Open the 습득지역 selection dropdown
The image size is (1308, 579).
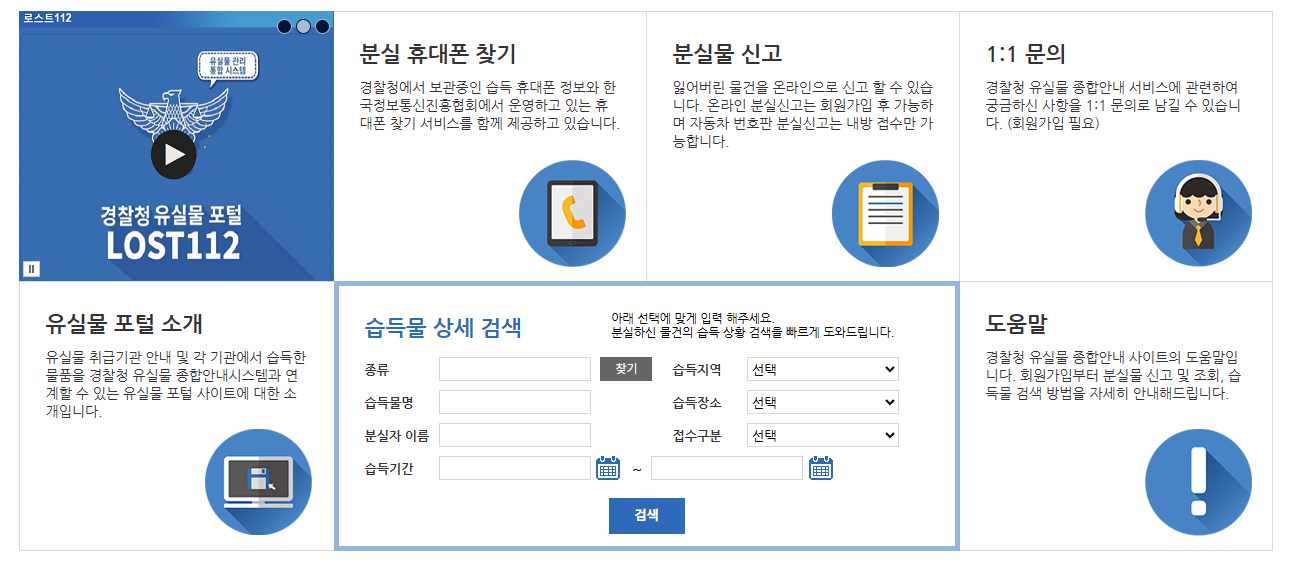click(822, 369)
